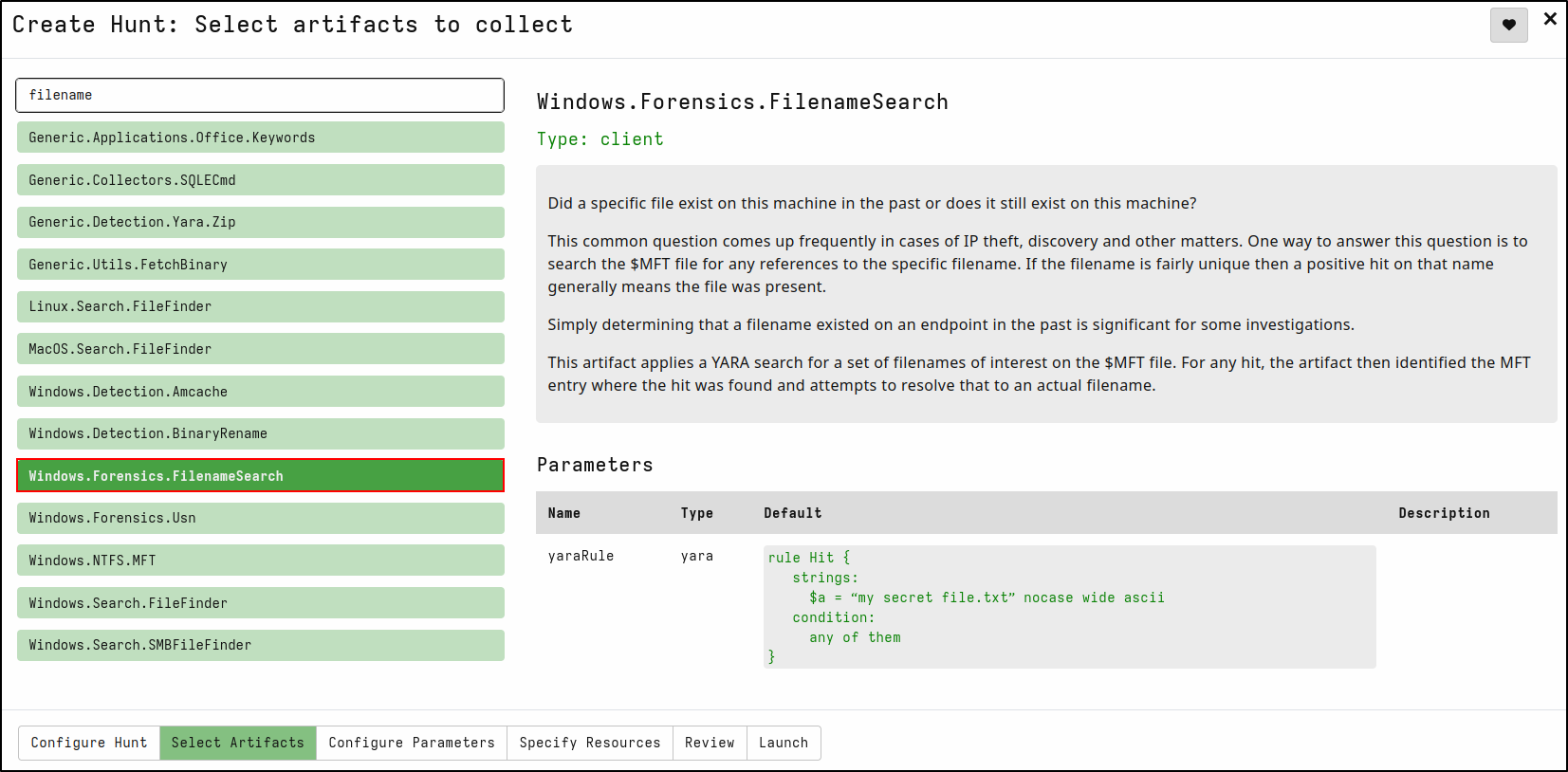Viewport: 1568px width, 772px height.
Task: Close the Create Hunt dialog
Action: pyautogui.click(x=1550, y=19)
